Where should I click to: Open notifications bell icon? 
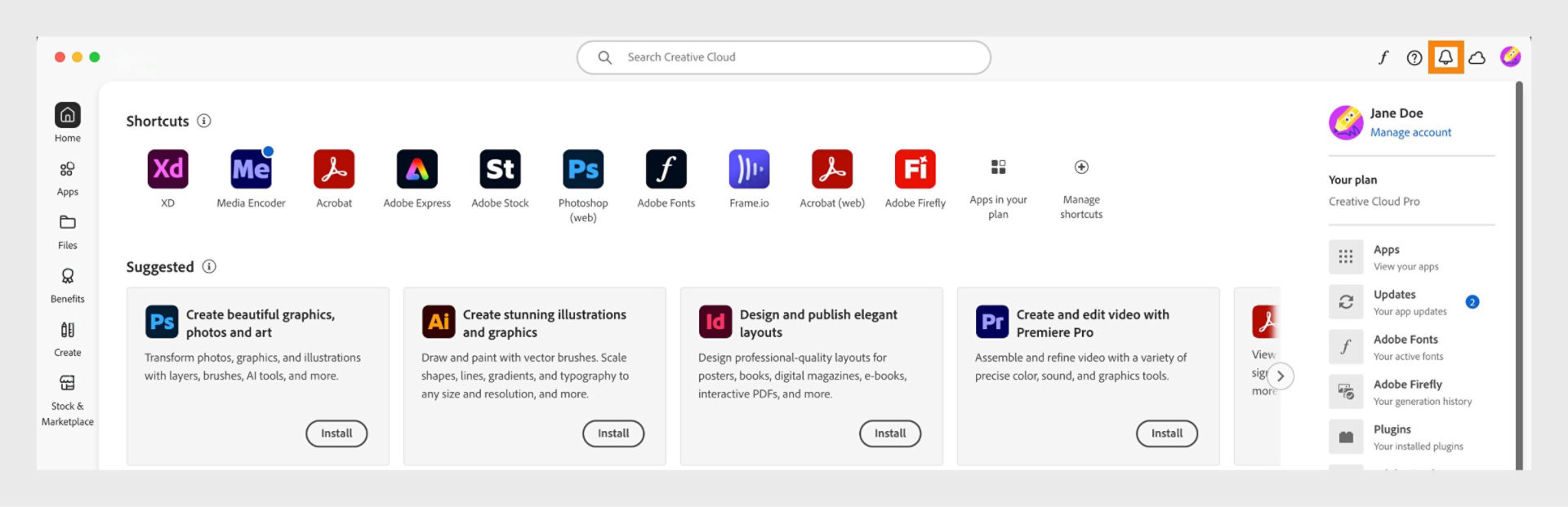pos(1445,57)
